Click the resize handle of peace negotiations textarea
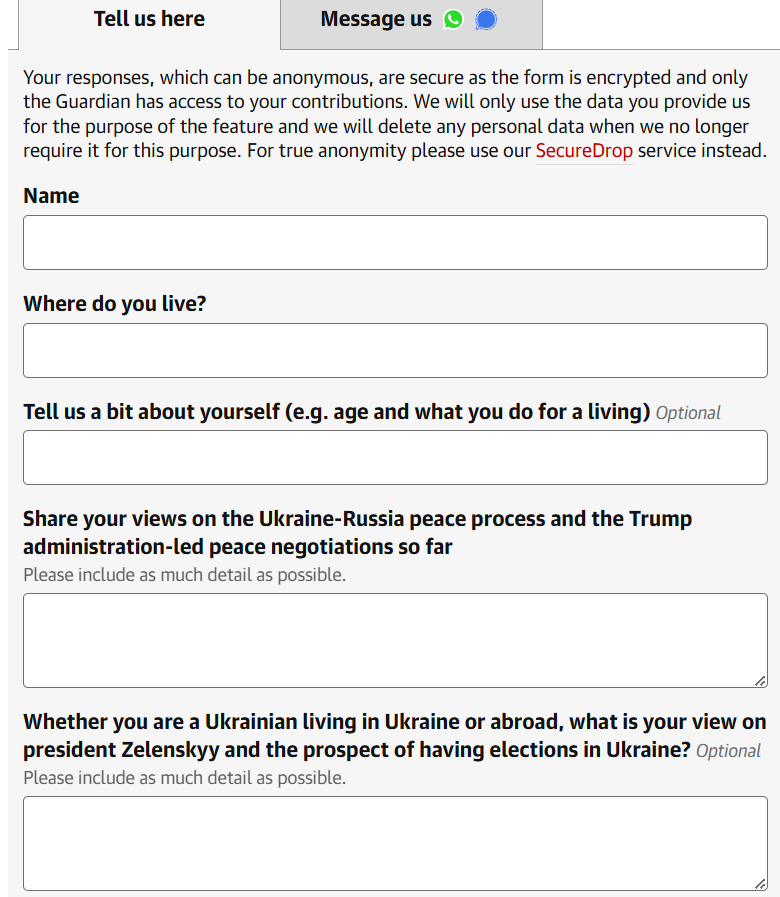This screenshot has height=897, width=780. (x=760, y=680)
